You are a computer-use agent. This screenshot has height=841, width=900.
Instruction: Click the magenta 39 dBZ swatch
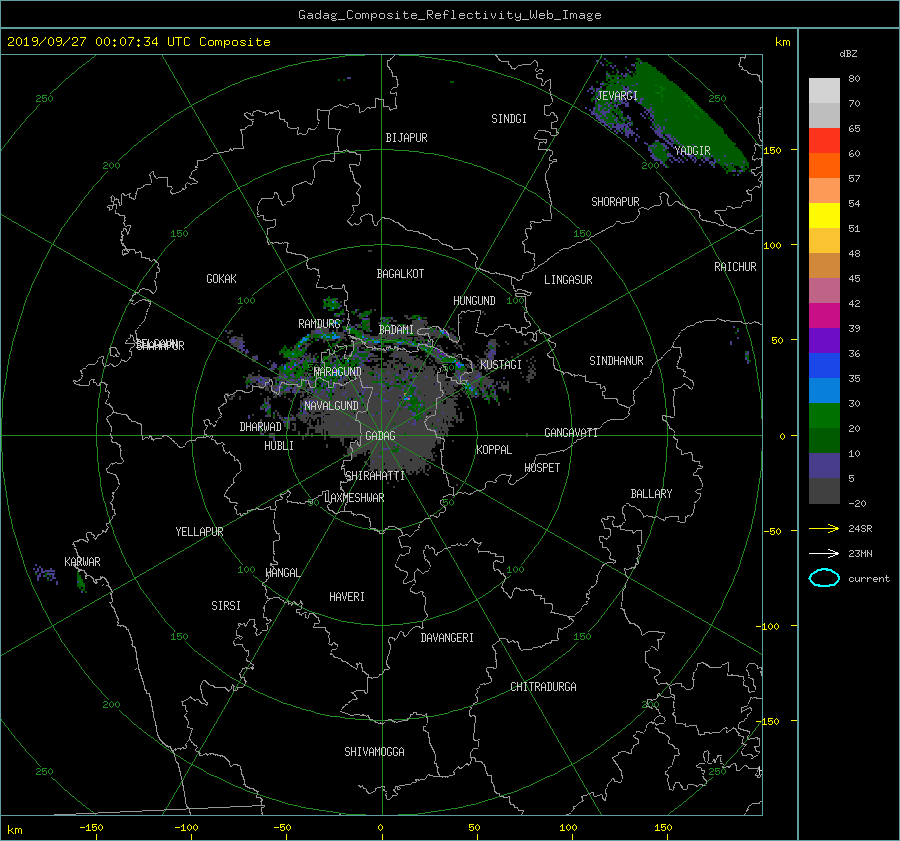pos(824,316)
